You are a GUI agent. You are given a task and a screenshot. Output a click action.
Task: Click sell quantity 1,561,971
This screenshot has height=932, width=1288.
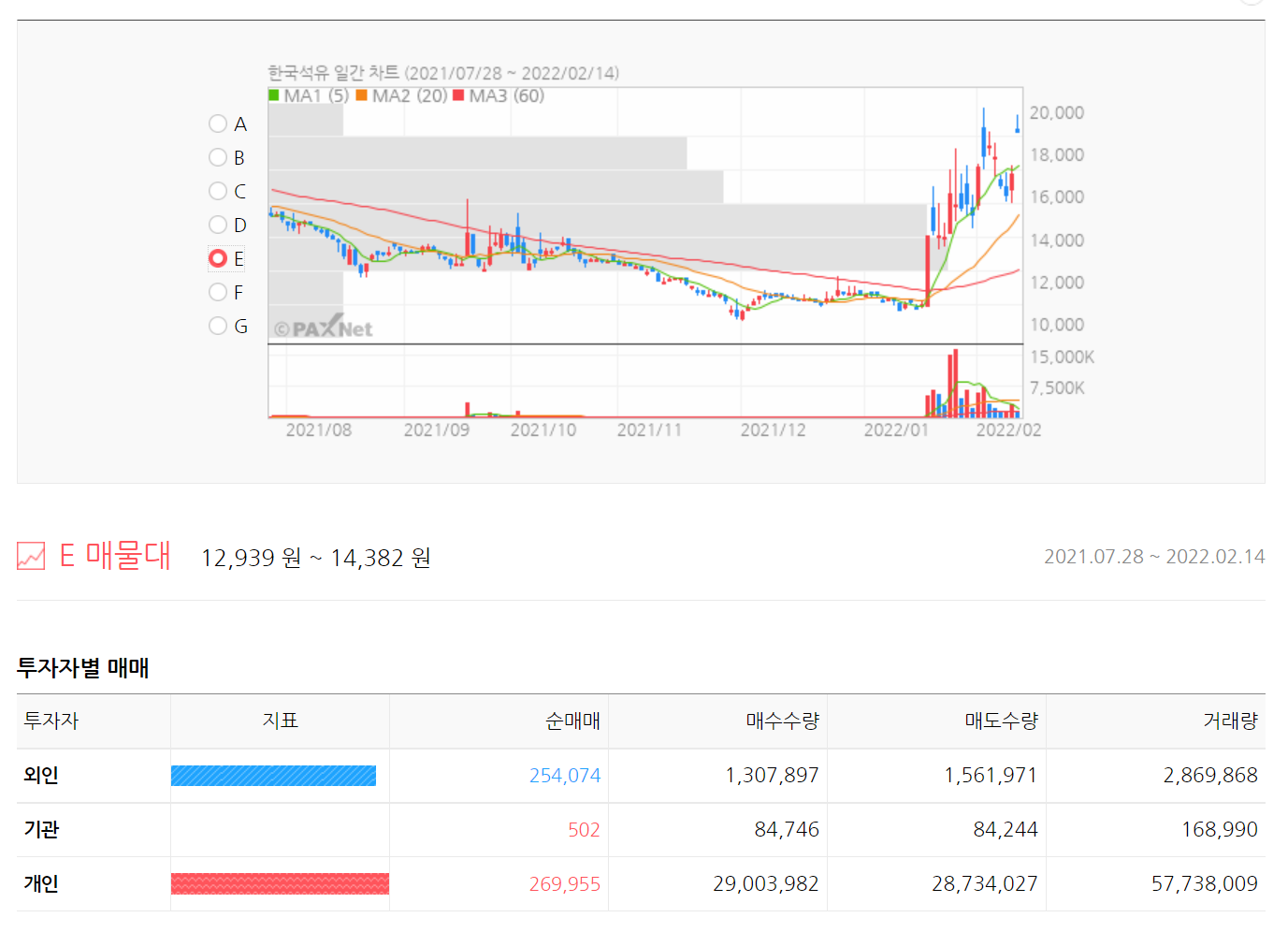click(x=991, y=776)
